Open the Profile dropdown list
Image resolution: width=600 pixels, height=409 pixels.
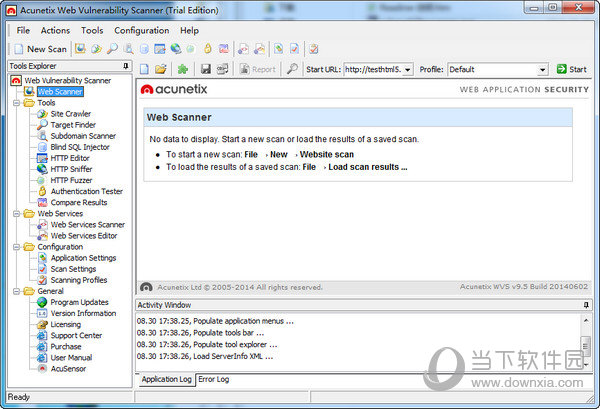coord(542,70)
